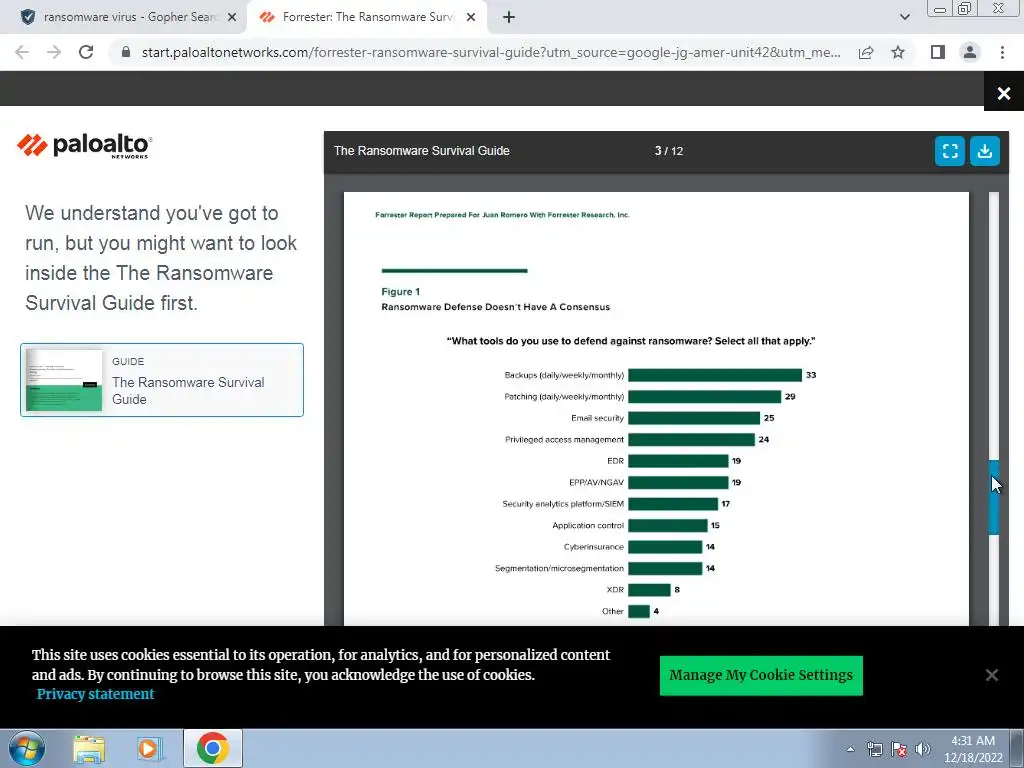
Task: Open the Windows Start menu
Action: [26, 748]
